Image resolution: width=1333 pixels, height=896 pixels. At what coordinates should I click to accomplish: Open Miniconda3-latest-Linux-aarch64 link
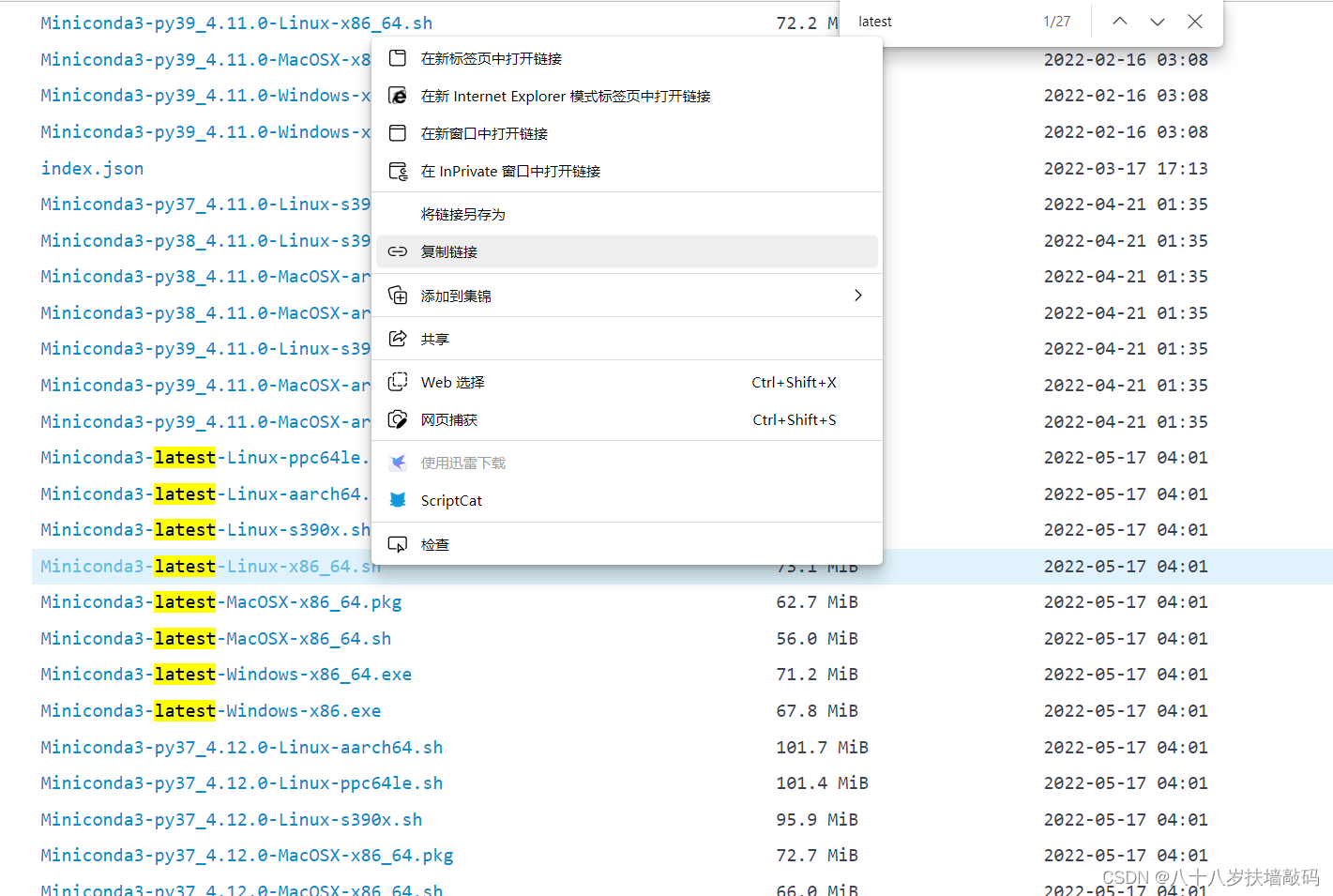click(205, 494)
